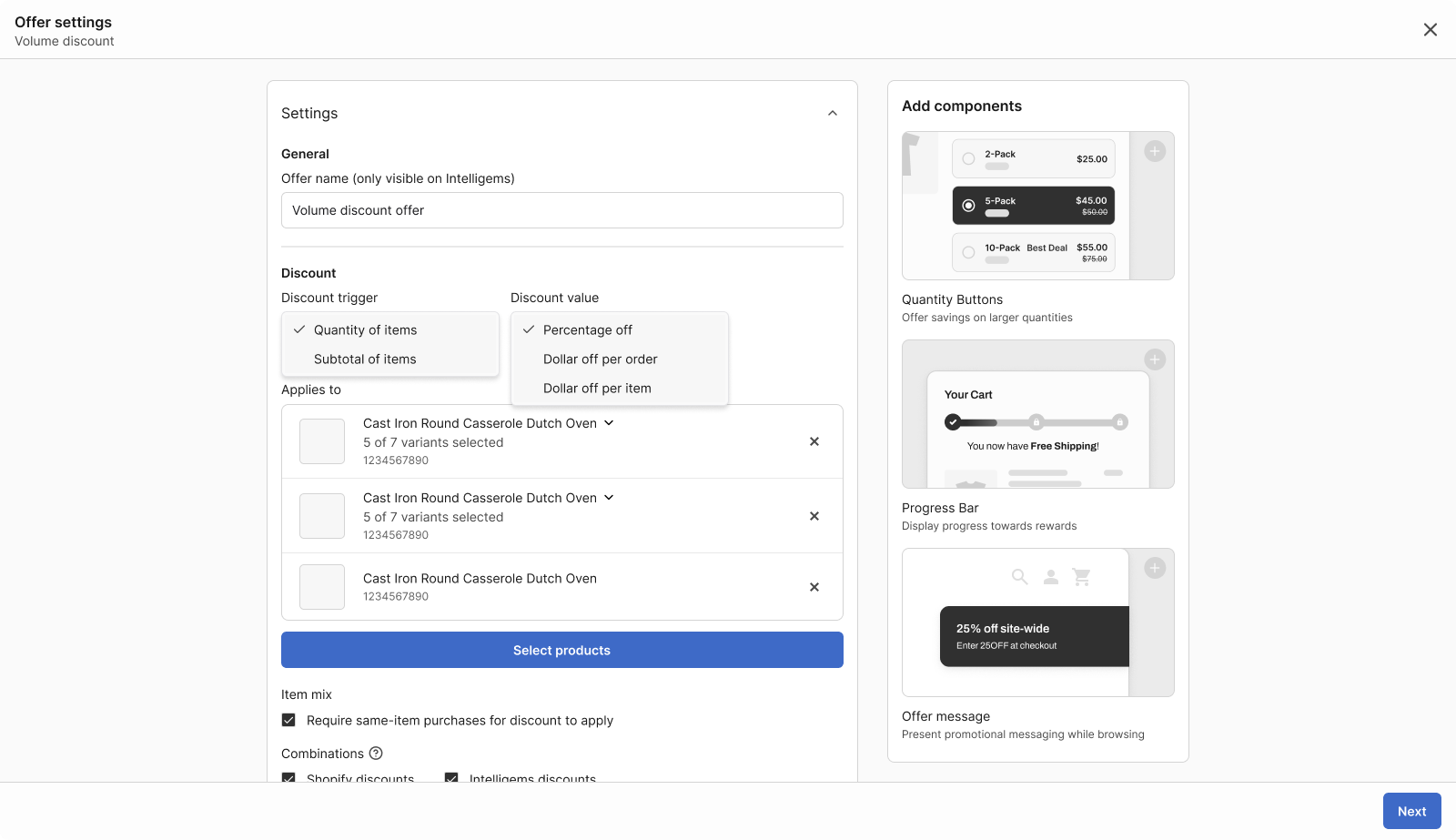1456x840 pixels.
Task: Add the Quantity Buttons component plus icon
Action: 1155,152
